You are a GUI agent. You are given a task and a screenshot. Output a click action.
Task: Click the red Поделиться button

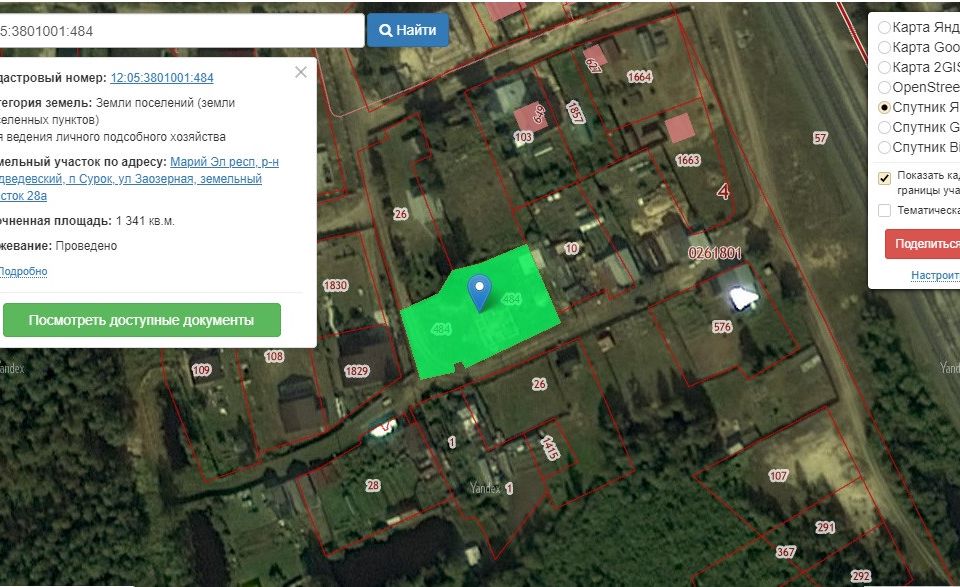(x=924, y=244)
